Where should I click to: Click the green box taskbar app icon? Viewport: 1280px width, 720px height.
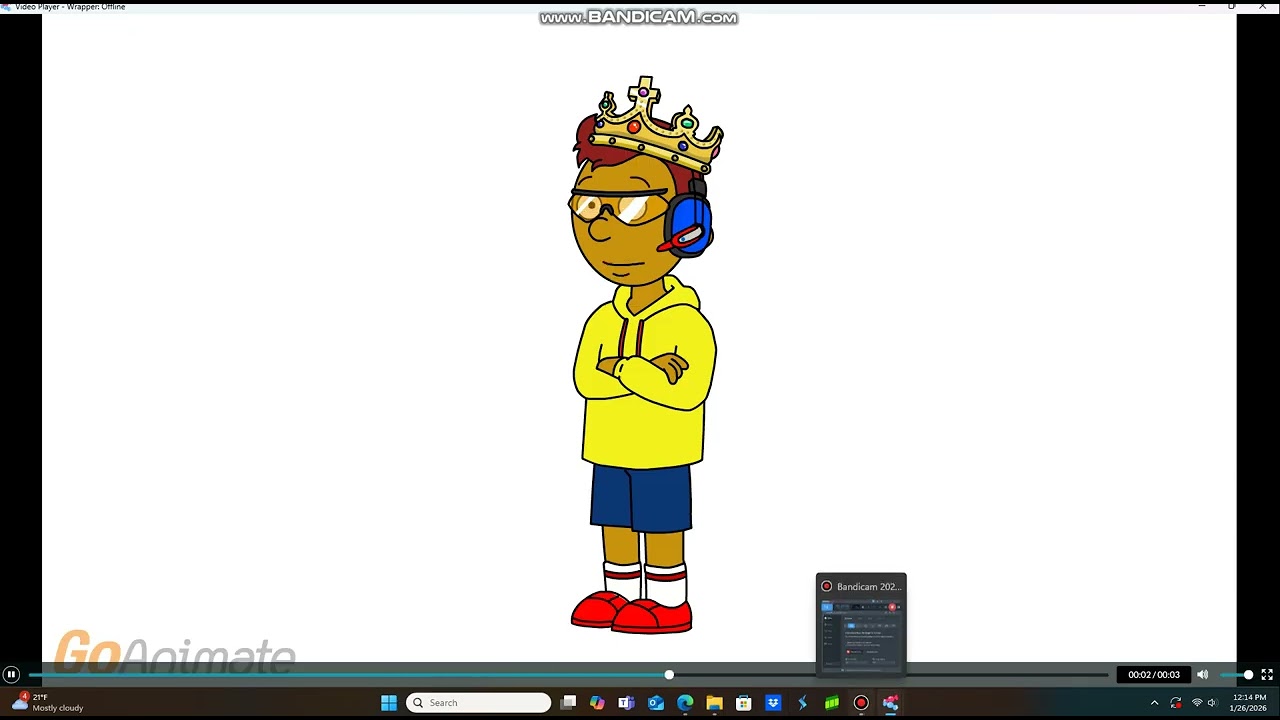831,703
